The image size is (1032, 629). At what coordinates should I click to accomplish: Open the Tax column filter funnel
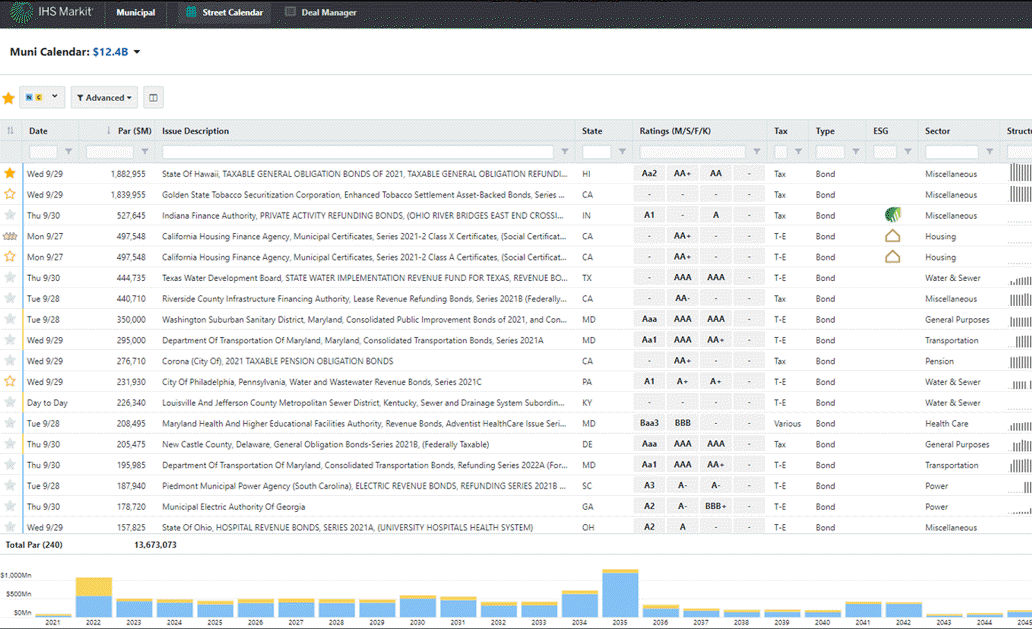click(798, 152)
